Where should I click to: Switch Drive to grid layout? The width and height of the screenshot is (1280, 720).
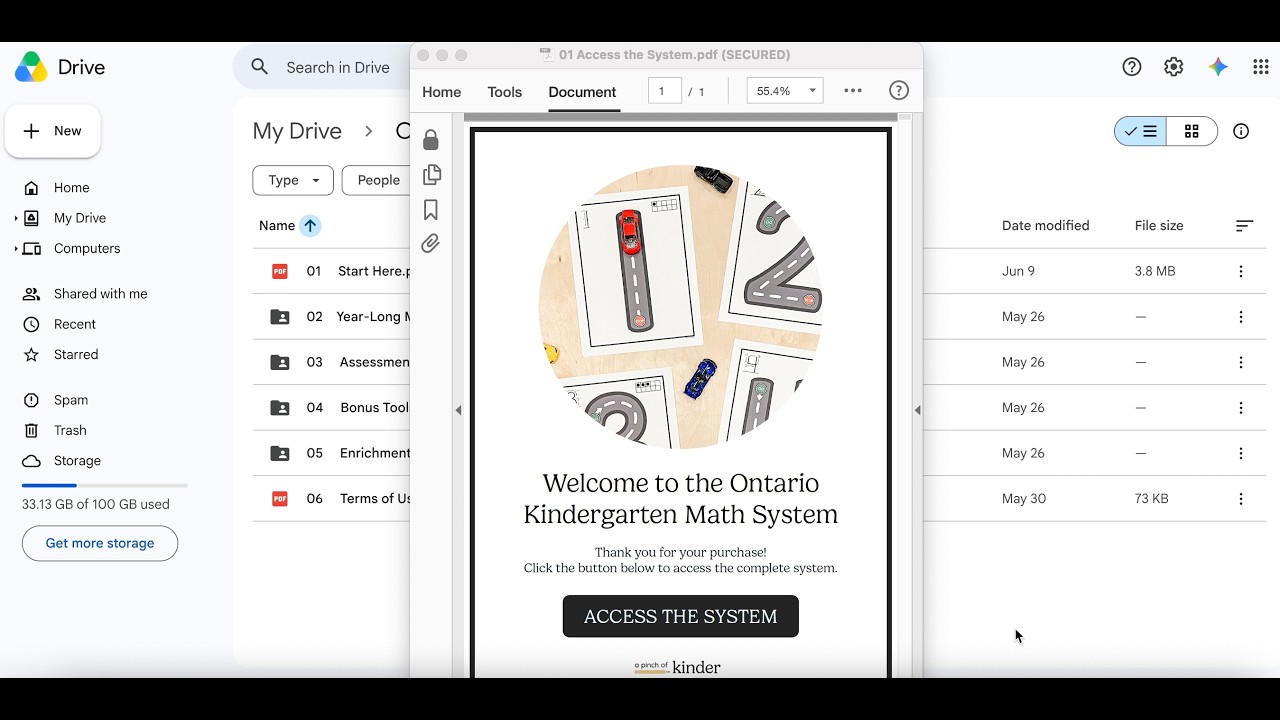coord(1192,131)
